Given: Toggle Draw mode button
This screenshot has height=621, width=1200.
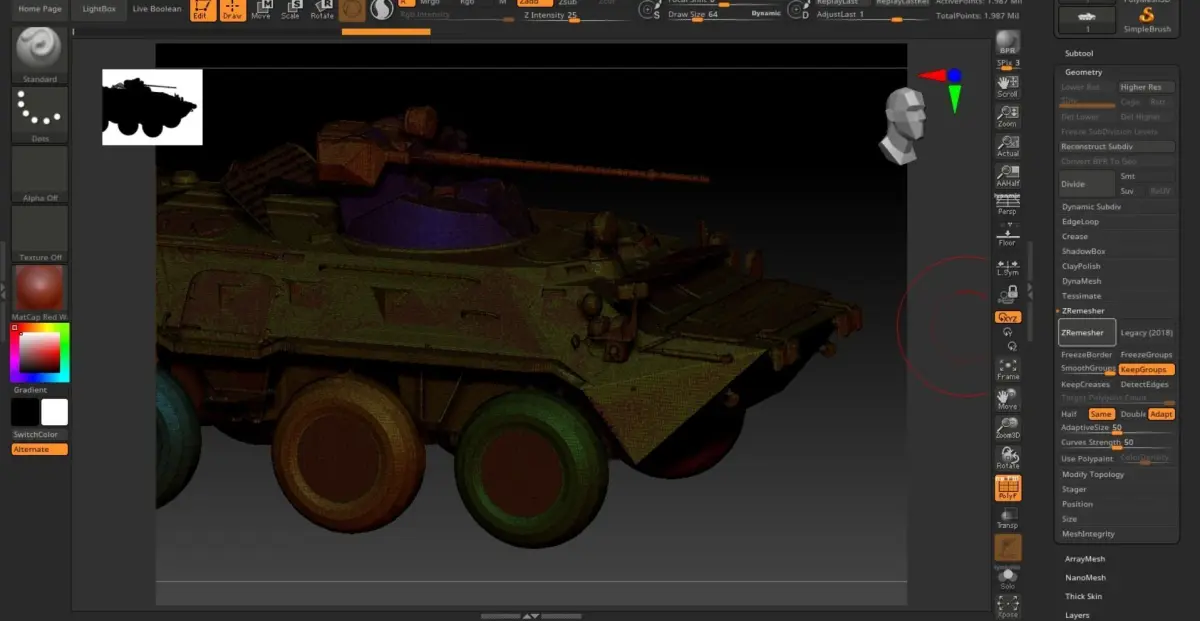Looking at the screenshot, I should pos(232,10).
